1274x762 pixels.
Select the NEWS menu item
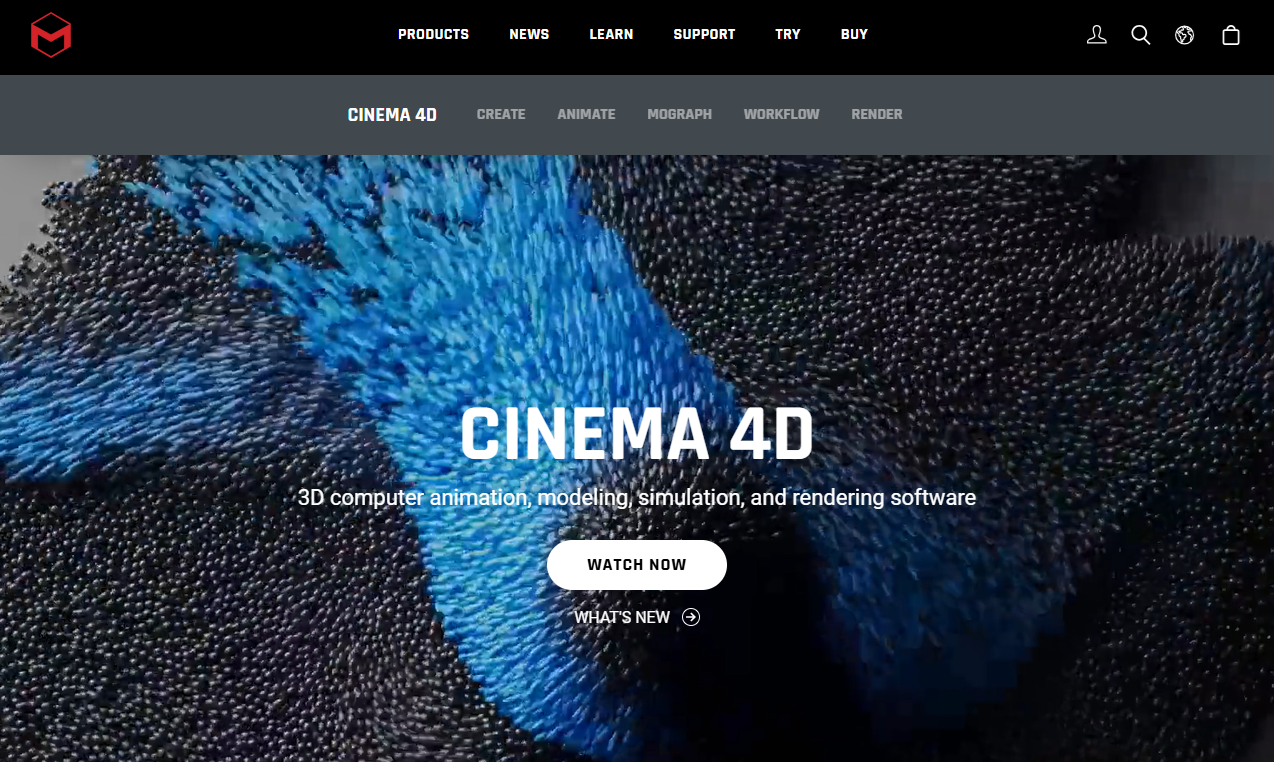(529, 34)
